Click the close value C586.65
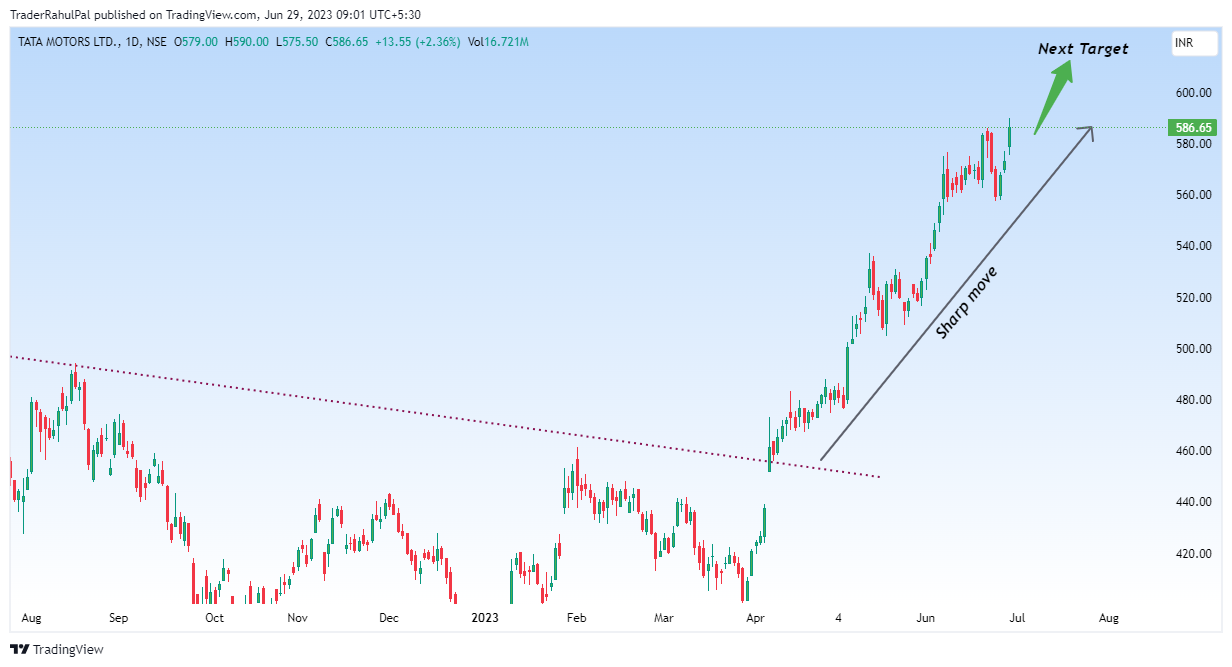 [x=346, y=42]
